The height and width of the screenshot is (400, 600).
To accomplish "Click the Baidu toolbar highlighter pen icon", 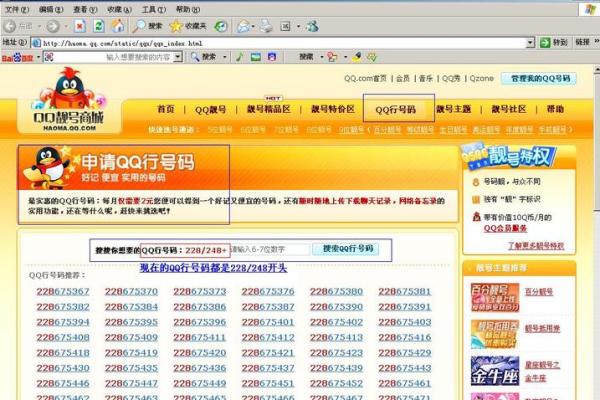I will (357, 57).
